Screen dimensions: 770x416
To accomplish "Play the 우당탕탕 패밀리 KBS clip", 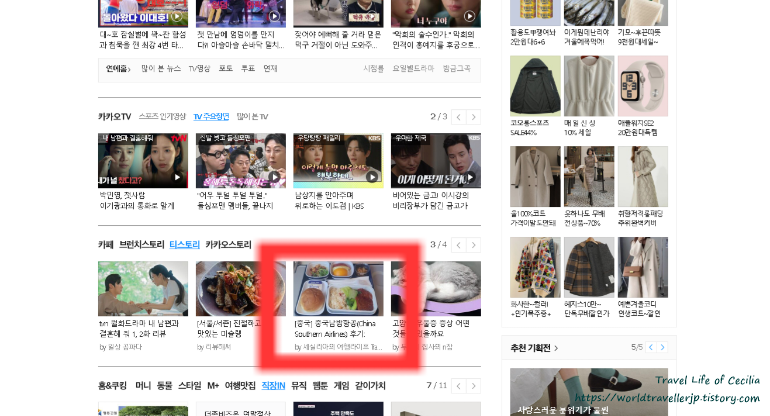I will coord(338,161).
